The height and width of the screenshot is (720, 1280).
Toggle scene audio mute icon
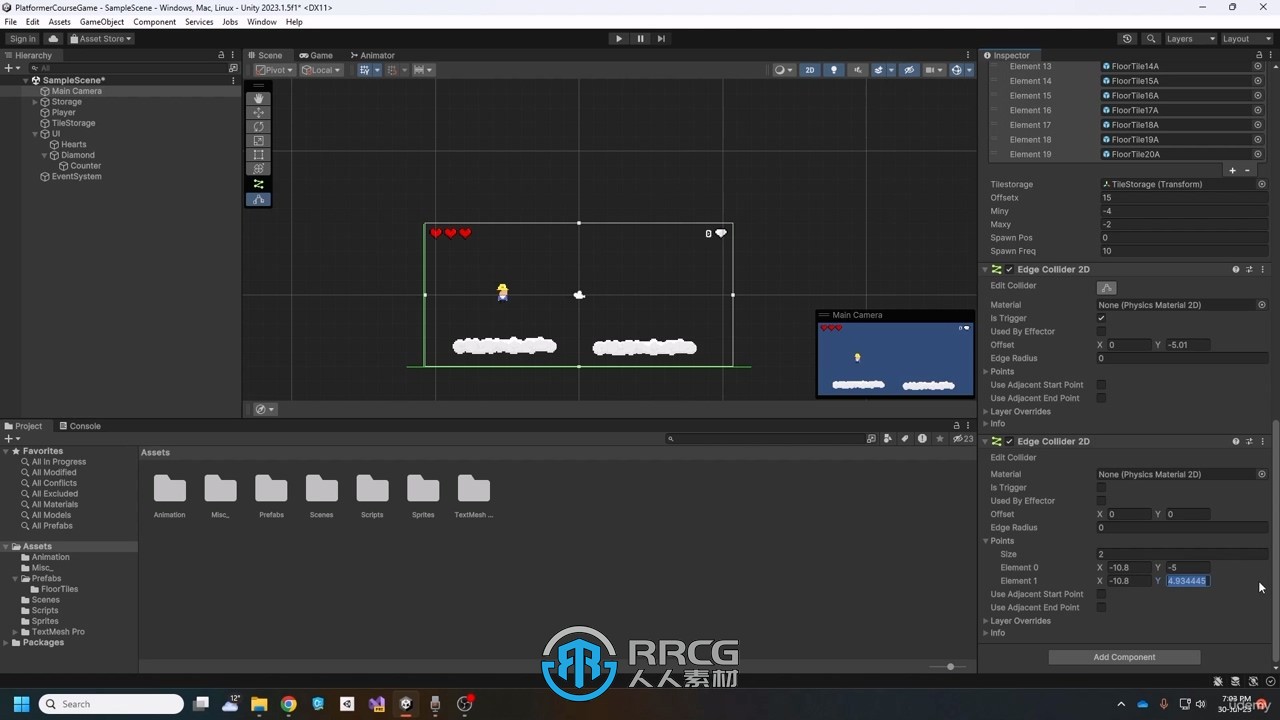tap(858, 70)
